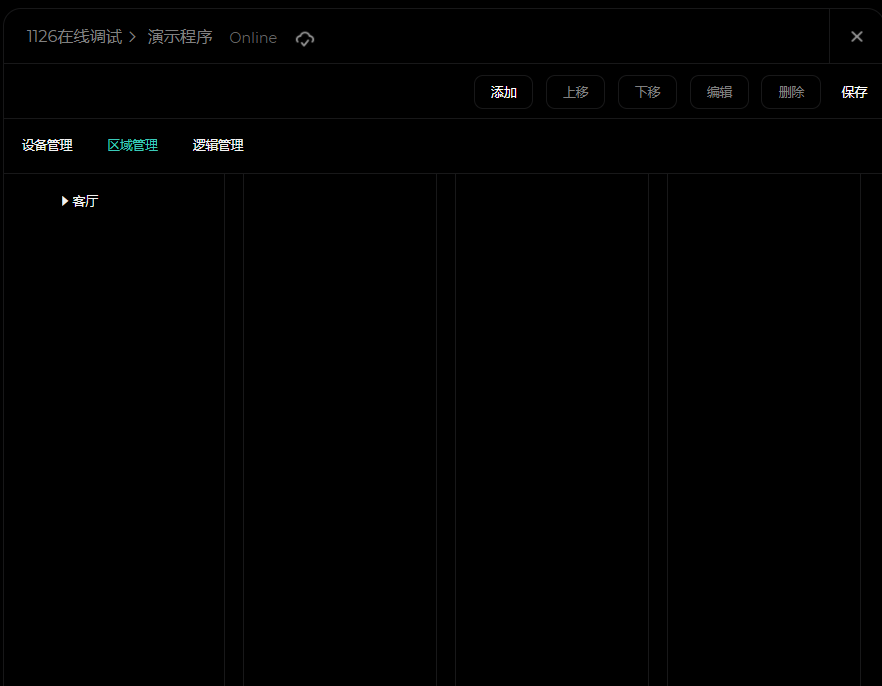Viewport: 882px width, 686px height.
Task: Close the debugging panel with X
Action: pyautogui.click(x=856, y=37)
